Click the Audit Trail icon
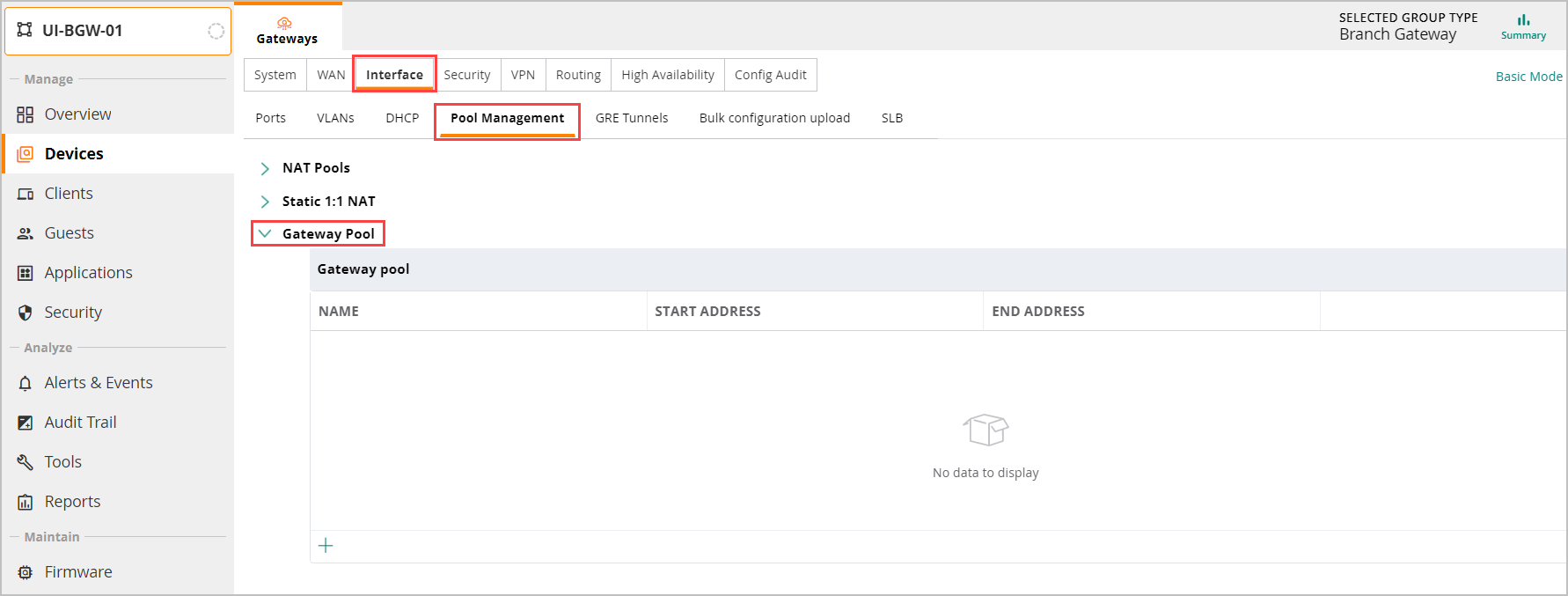This screenshot has height=596, width=1568. point(26,423)
